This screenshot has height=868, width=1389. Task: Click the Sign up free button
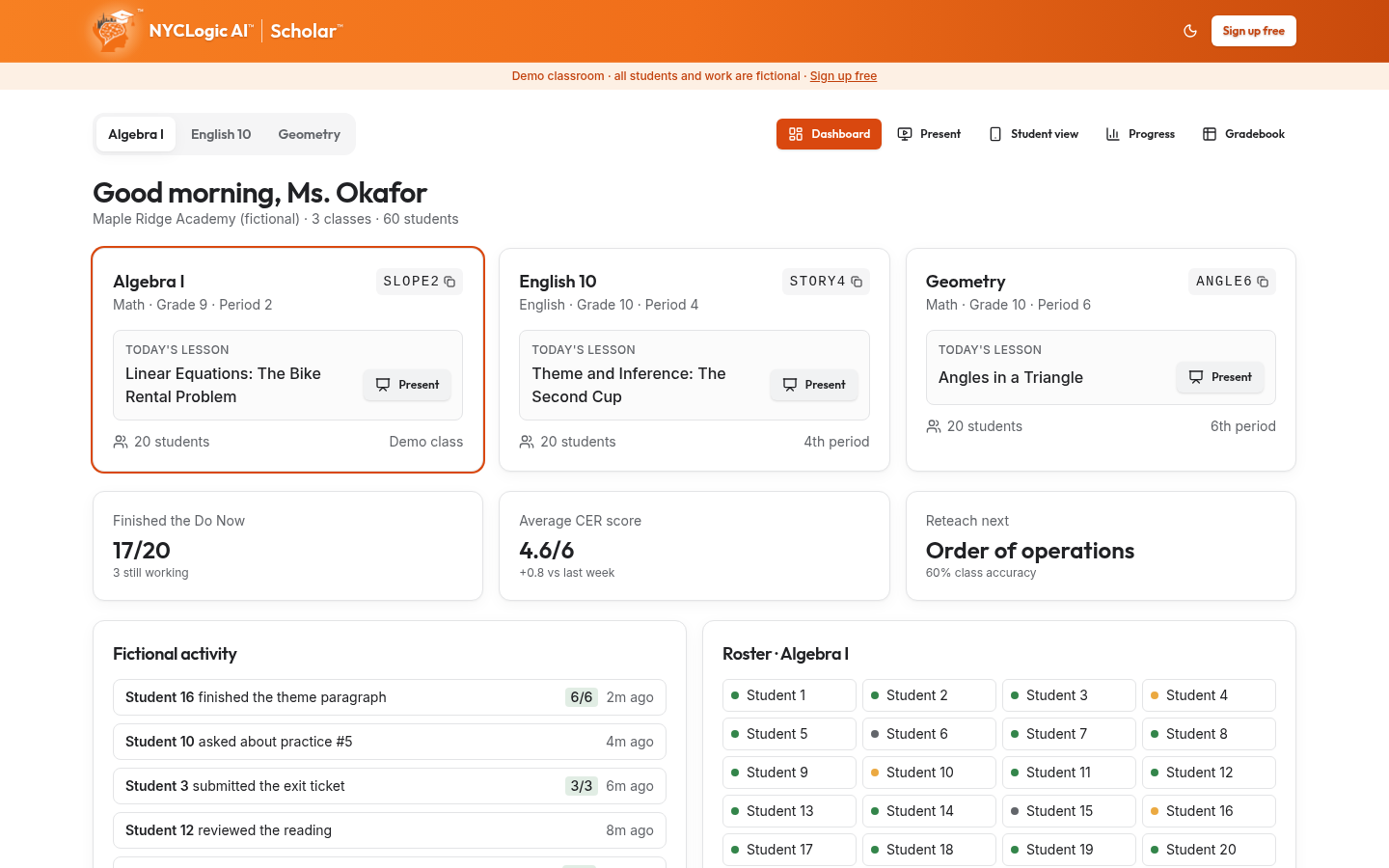[x=1253, y=31]
